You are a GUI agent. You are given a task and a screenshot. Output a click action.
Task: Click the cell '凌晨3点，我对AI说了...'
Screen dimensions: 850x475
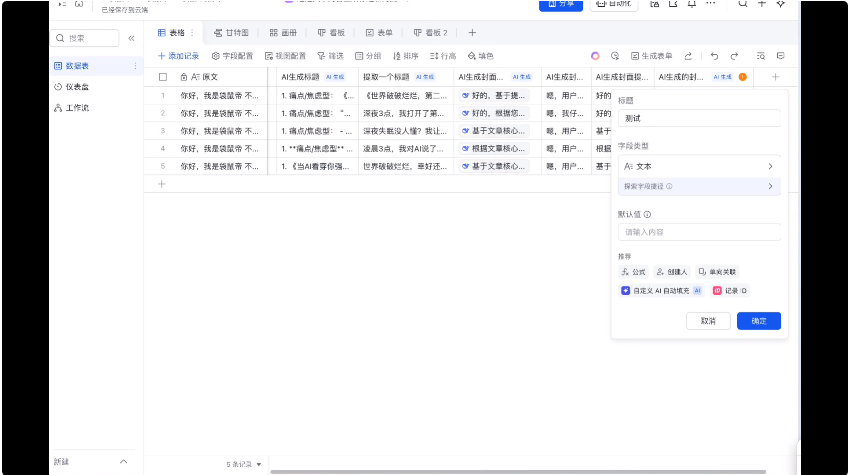click(x=406, y=149)
